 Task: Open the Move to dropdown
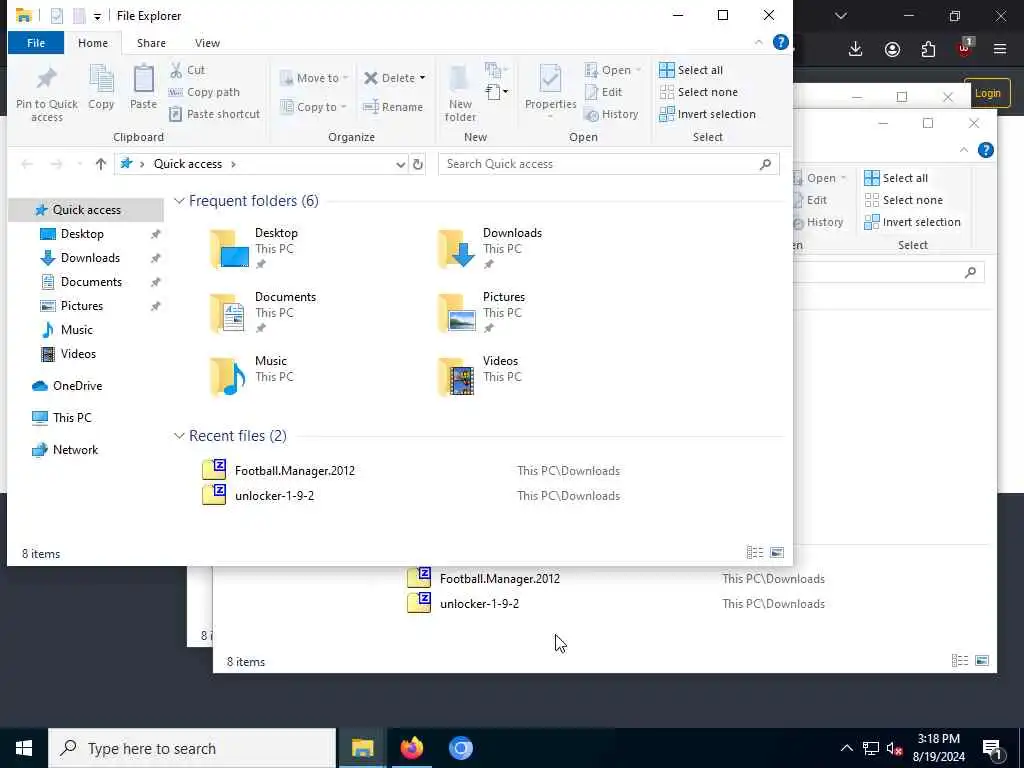click(315, 78)
